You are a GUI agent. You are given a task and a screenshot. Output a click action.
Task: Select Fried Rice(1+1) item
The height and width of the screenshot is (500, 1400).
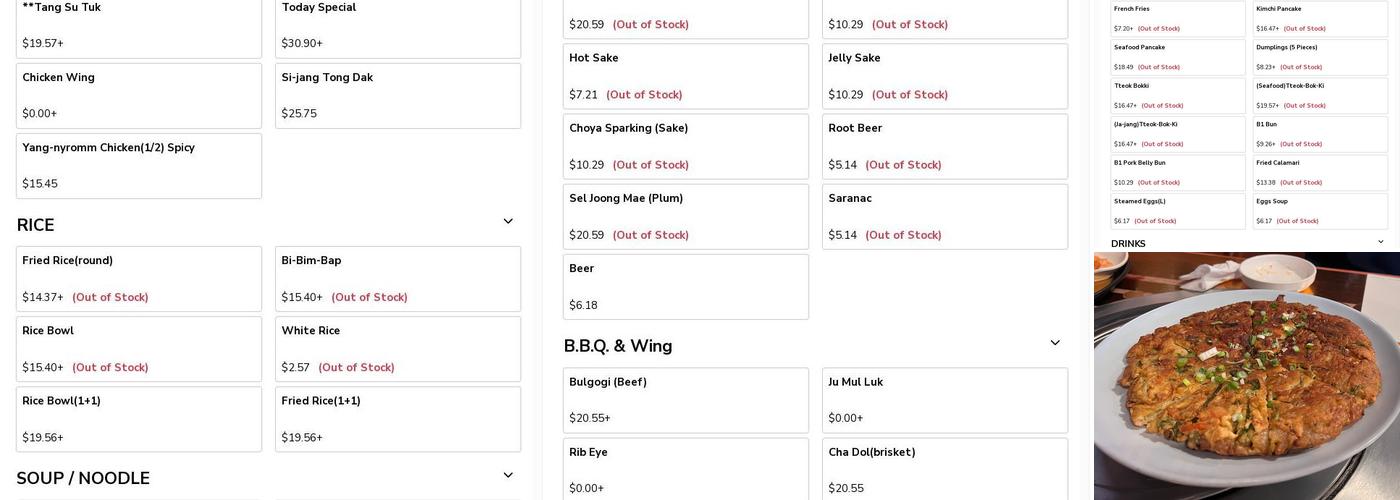coord(398,419)
